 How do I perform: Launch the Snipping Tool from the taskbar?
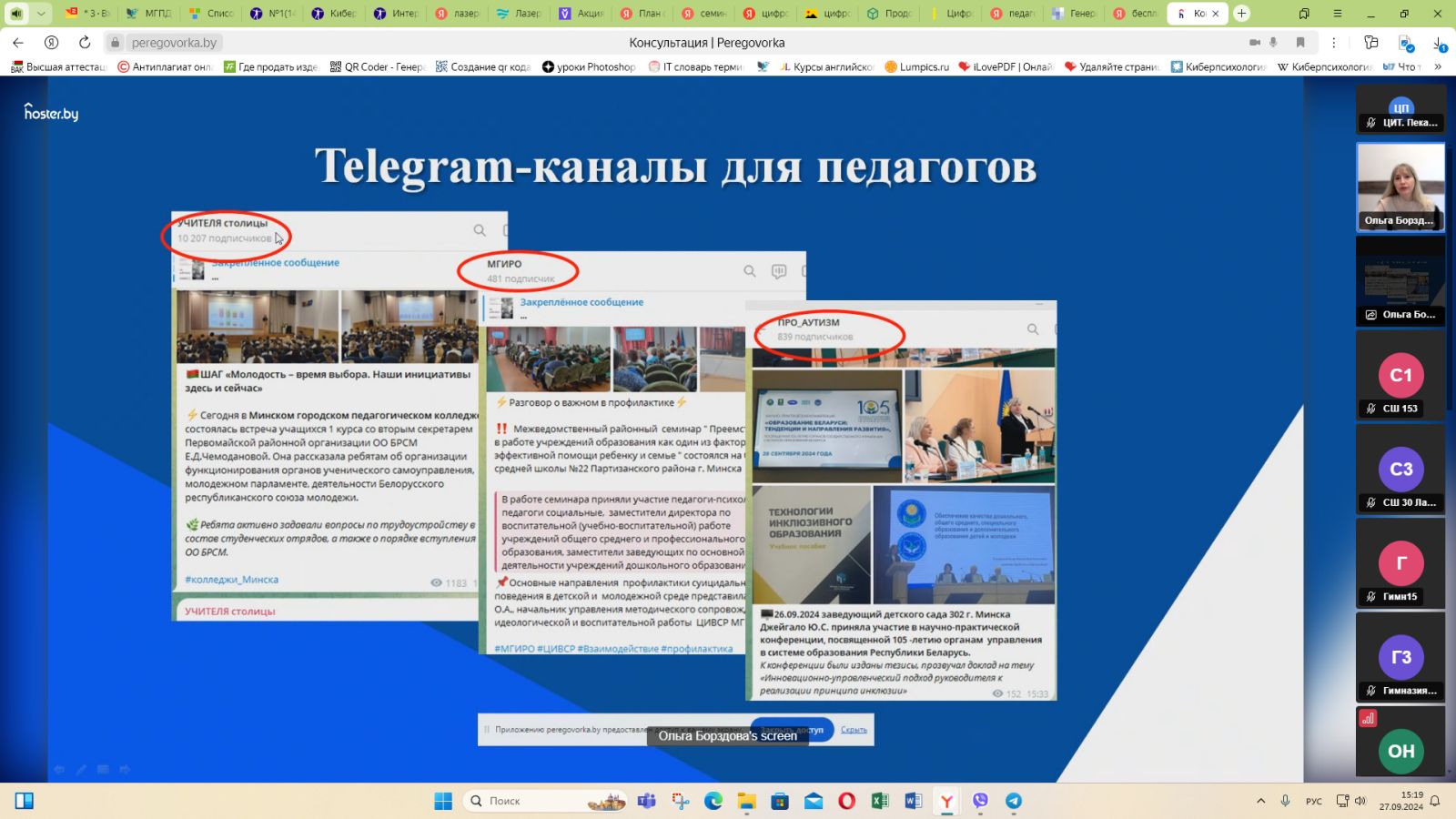pyautogui.click(x=681, y=801)
